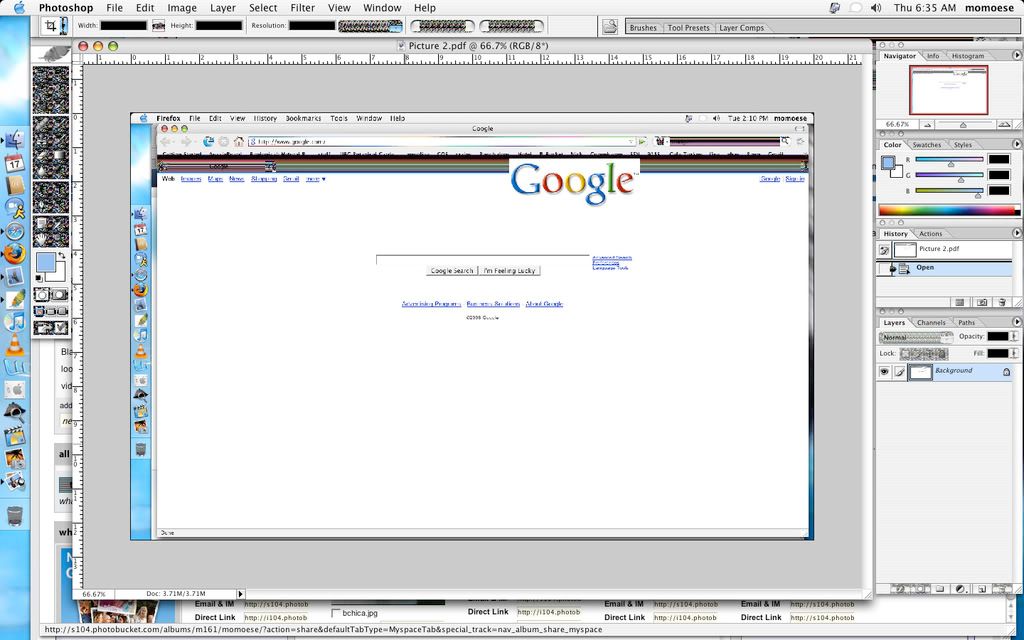The image size is (1024, 640).
Task: Select the Background layer name
Action: click(x=953, y=370)
